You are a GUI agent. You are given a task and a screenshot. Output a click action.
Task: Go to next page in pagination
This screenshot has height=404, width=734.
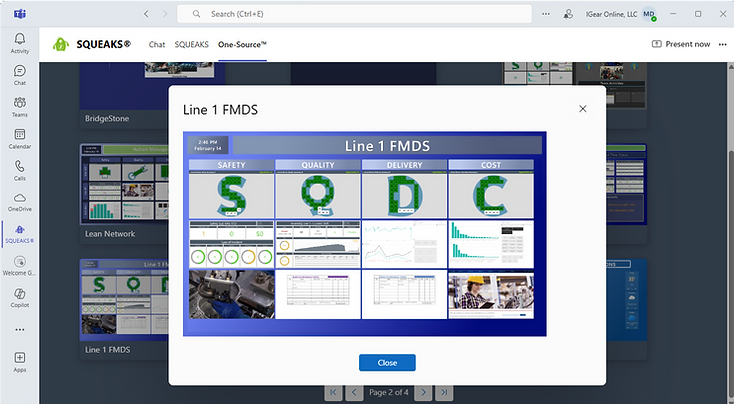tap(423, 393)
